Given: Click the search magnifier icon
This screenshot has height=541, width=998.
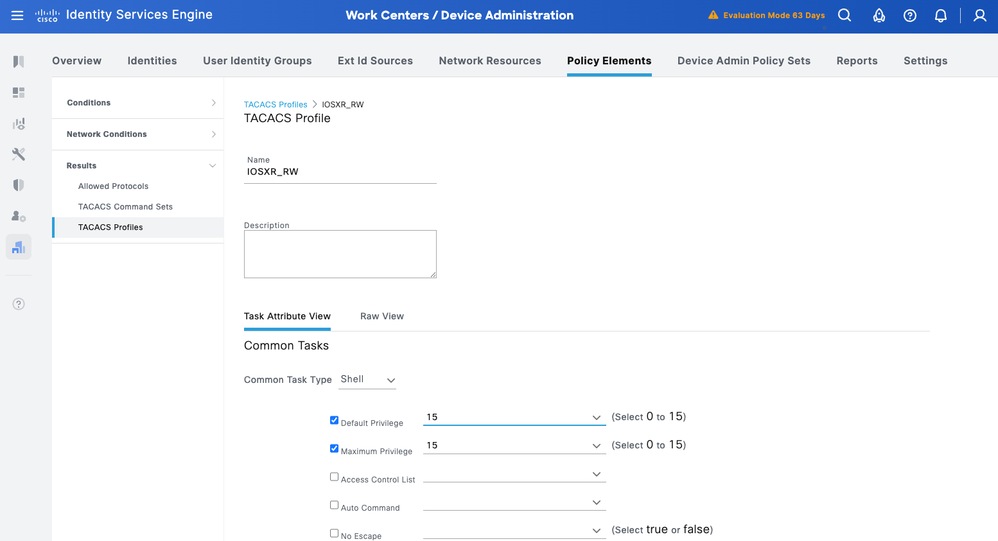Looking at the screenshot, I should 845,15.
